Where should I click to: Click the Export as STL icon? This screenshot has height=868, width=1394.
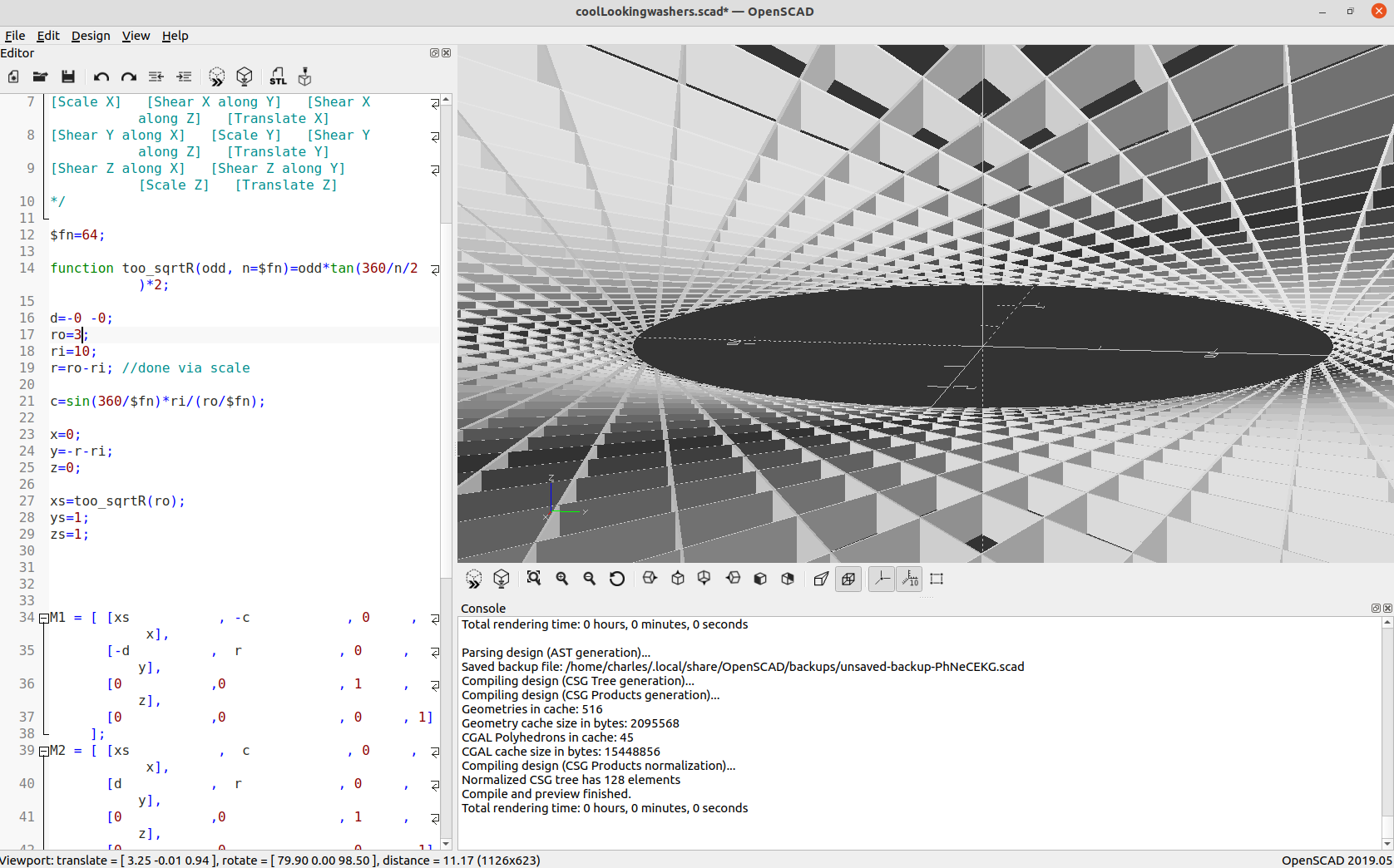pyautogui.click(x=278, y=76)
